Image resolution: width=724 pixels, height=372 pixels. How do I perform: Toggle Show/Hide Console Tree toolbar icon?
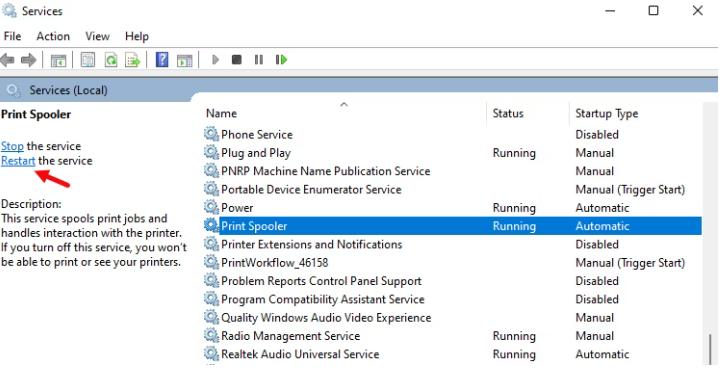(x=58, y=60)
